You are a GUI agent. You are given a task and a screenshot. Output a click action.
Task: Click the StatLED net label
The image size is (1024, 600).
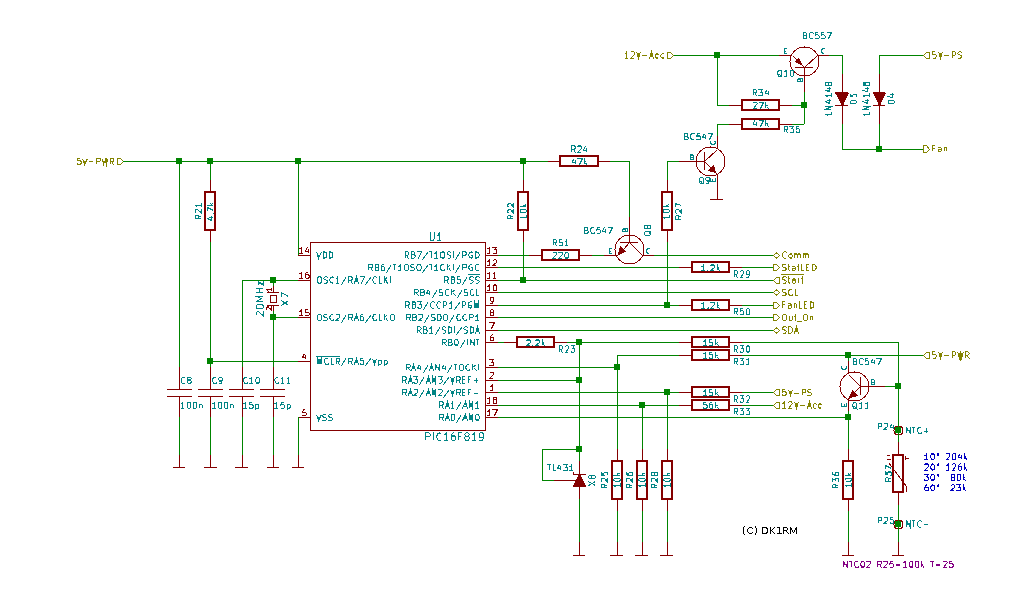(798, 268)
